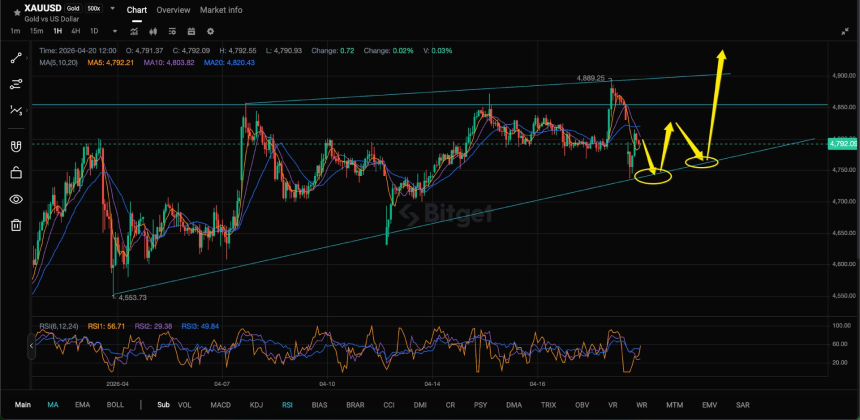860x420 pixels.
Task: Select the 1D timeframe
Action: coord(94,31)
